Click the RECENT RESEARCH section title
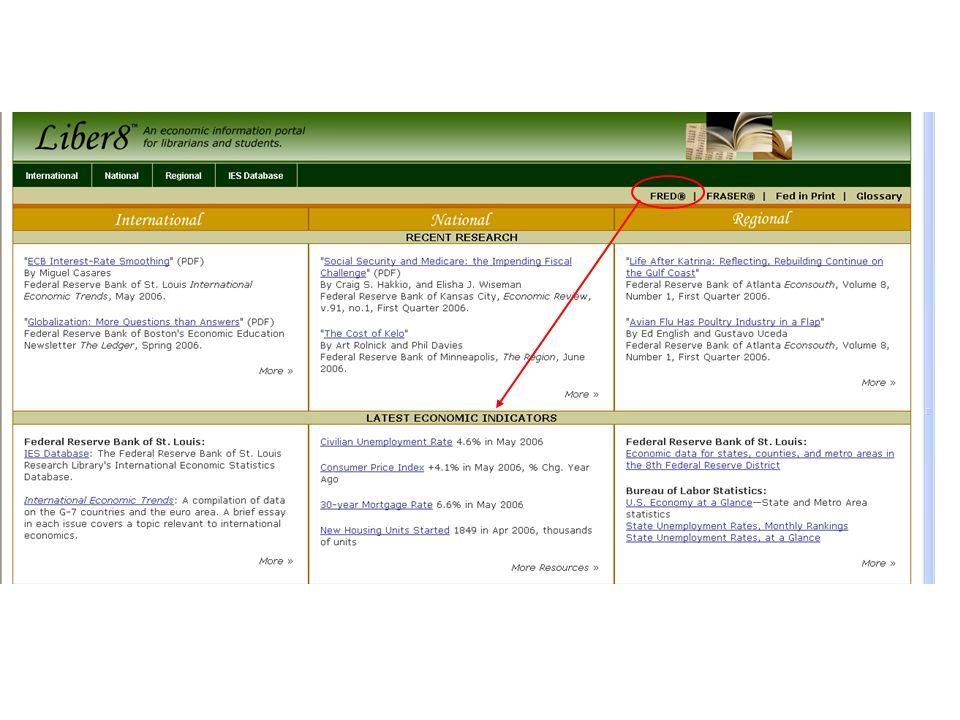The image size is (960, 720). tap(462, 238)
